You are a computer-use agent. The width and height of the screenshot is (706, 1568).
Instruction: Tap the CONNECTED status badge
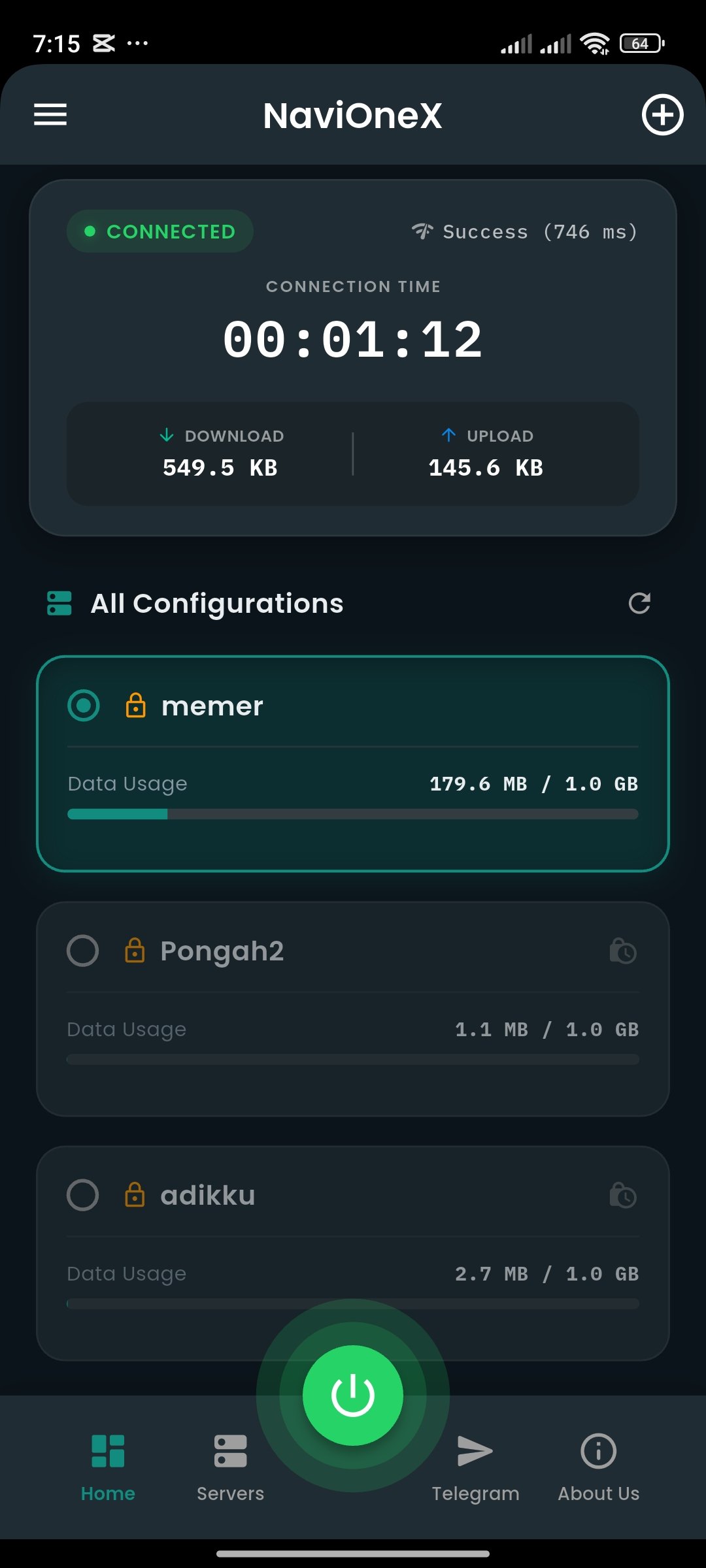coord(159,231)
